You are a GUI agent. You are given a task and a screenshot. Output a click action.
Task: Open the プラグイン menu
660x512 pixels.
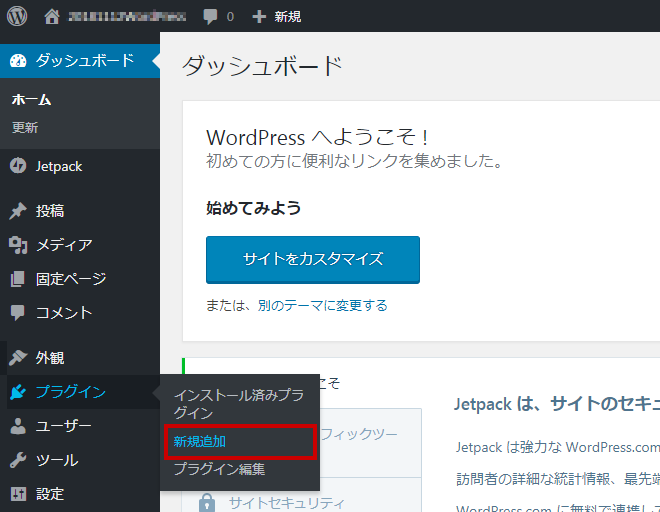[80, 392]
